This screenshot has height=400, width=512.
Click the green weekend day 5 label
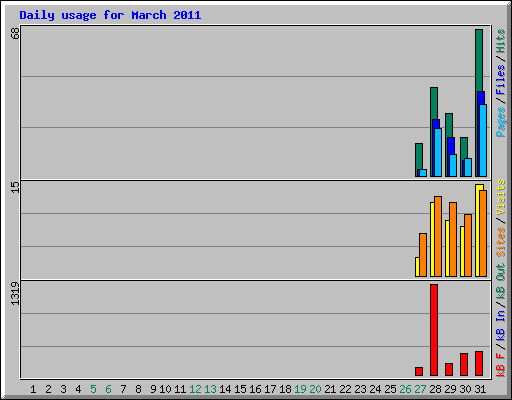pyautogui.click(x=93, y=389)
